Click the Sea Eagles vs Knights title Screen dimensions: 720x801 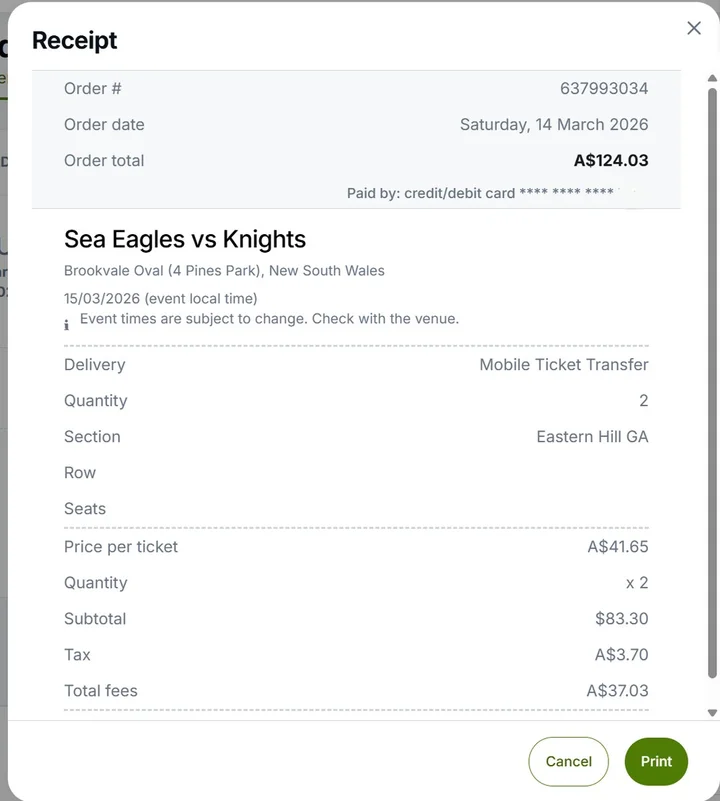point(185,240)
